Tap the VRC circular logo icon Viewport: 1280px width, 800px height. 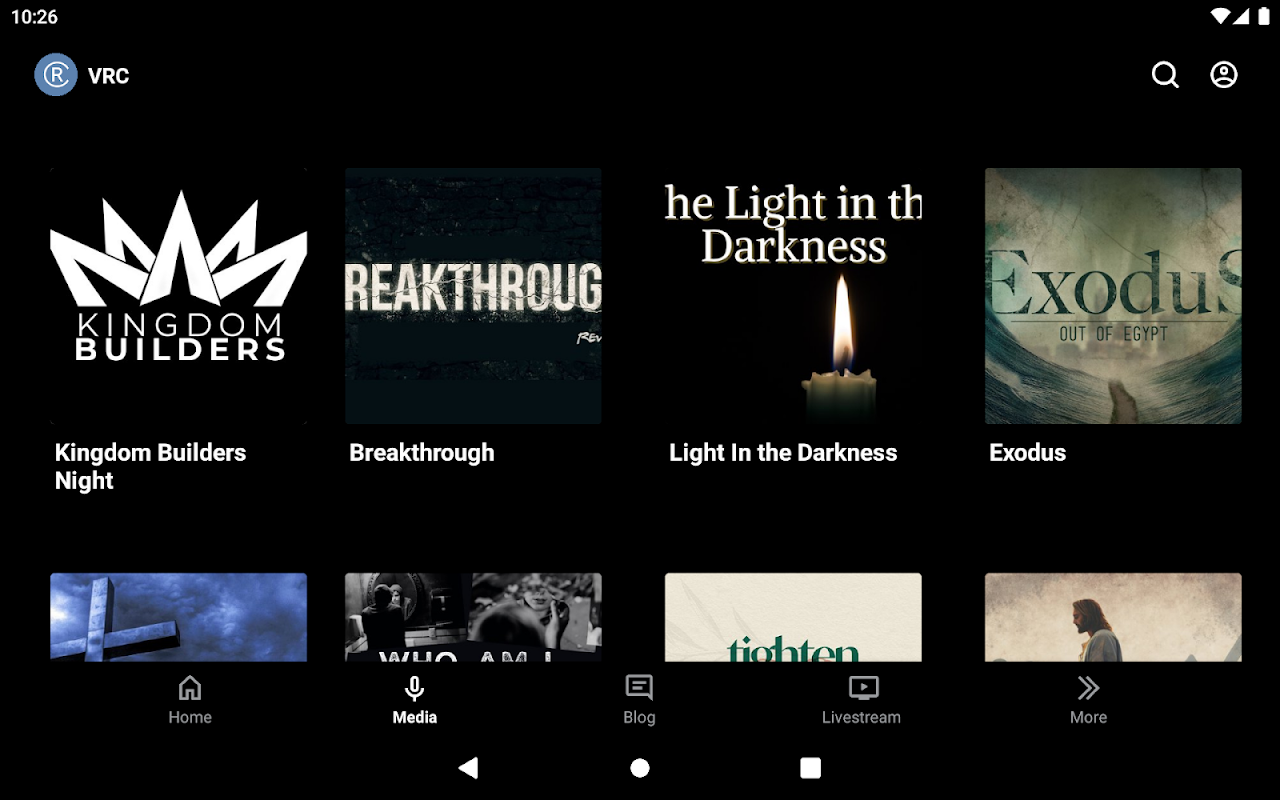click(56, 75)
